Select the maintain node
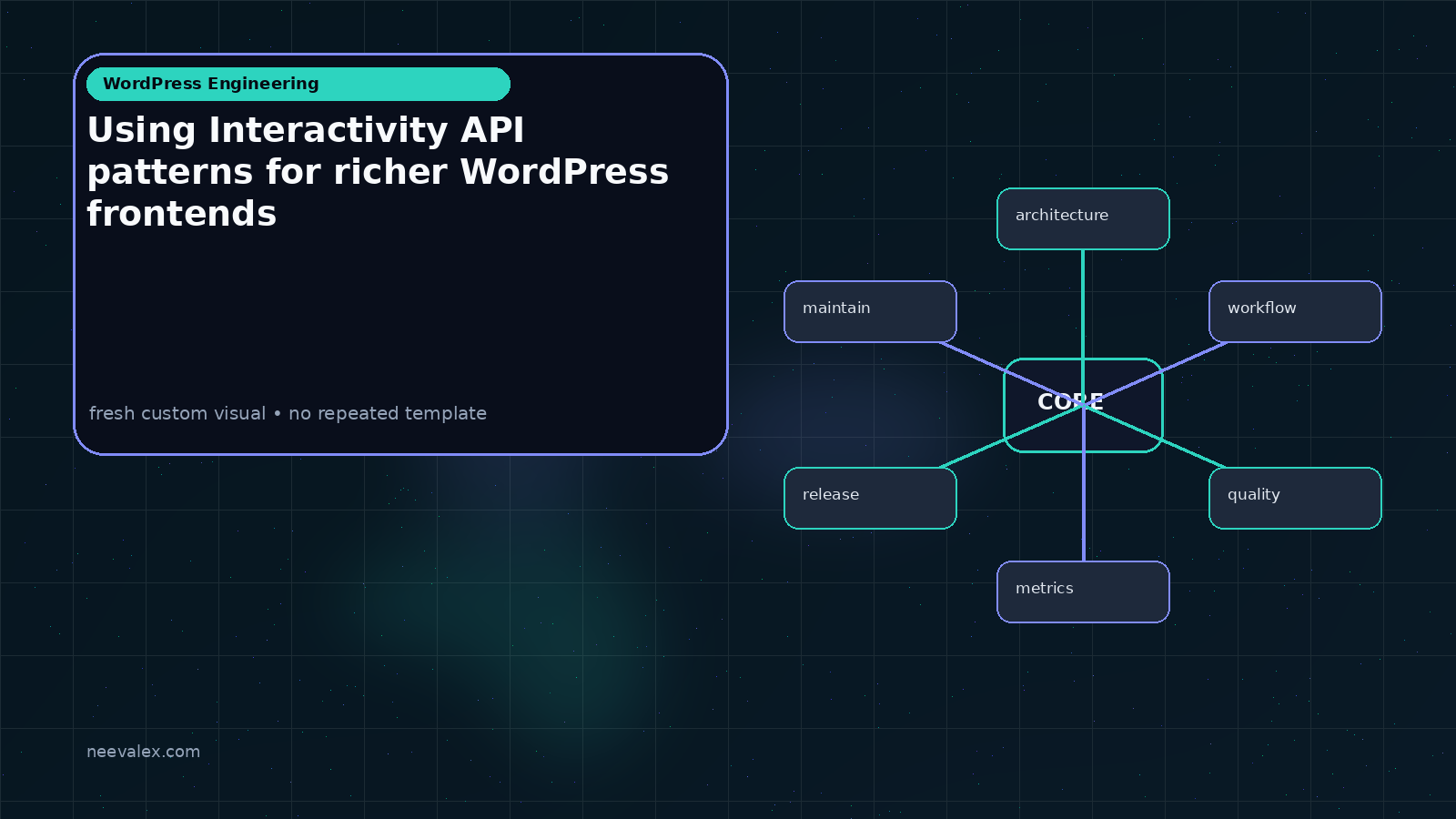The image size is (1456, 819). tap(870, 311)
